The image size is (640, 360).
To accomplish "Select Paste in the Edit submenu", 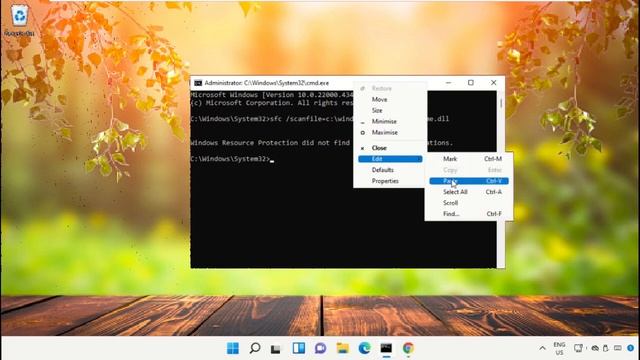I will pyautogui.click(x=469, y=181).
